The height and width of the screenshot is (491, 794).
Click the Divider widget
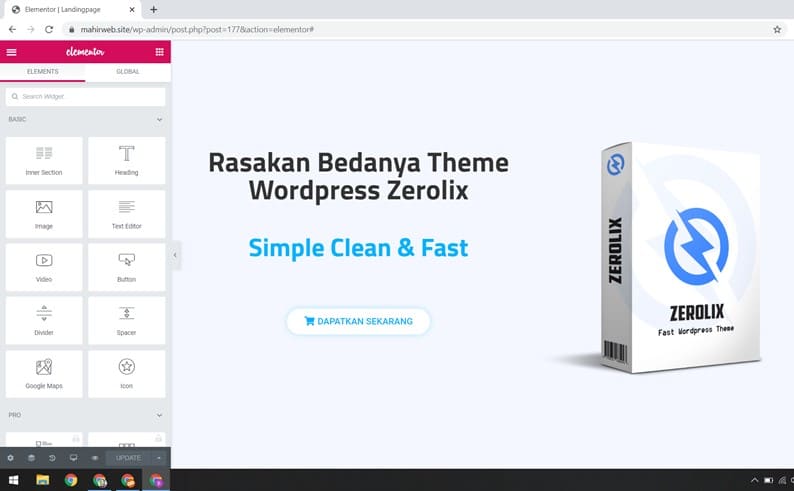click(44, 320)
